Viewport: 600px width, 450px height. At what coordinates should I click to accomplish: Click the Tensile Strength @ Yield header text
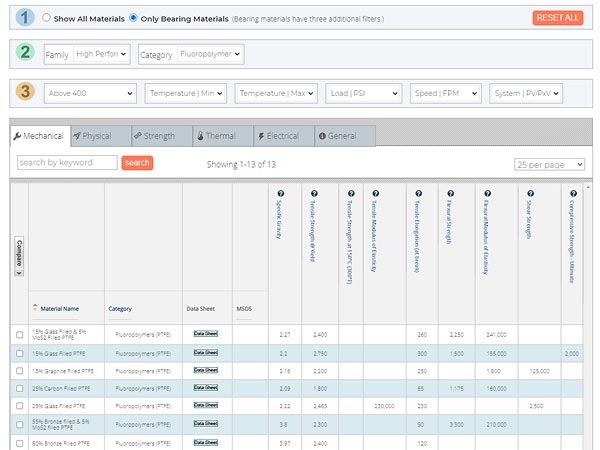[313, 231]
